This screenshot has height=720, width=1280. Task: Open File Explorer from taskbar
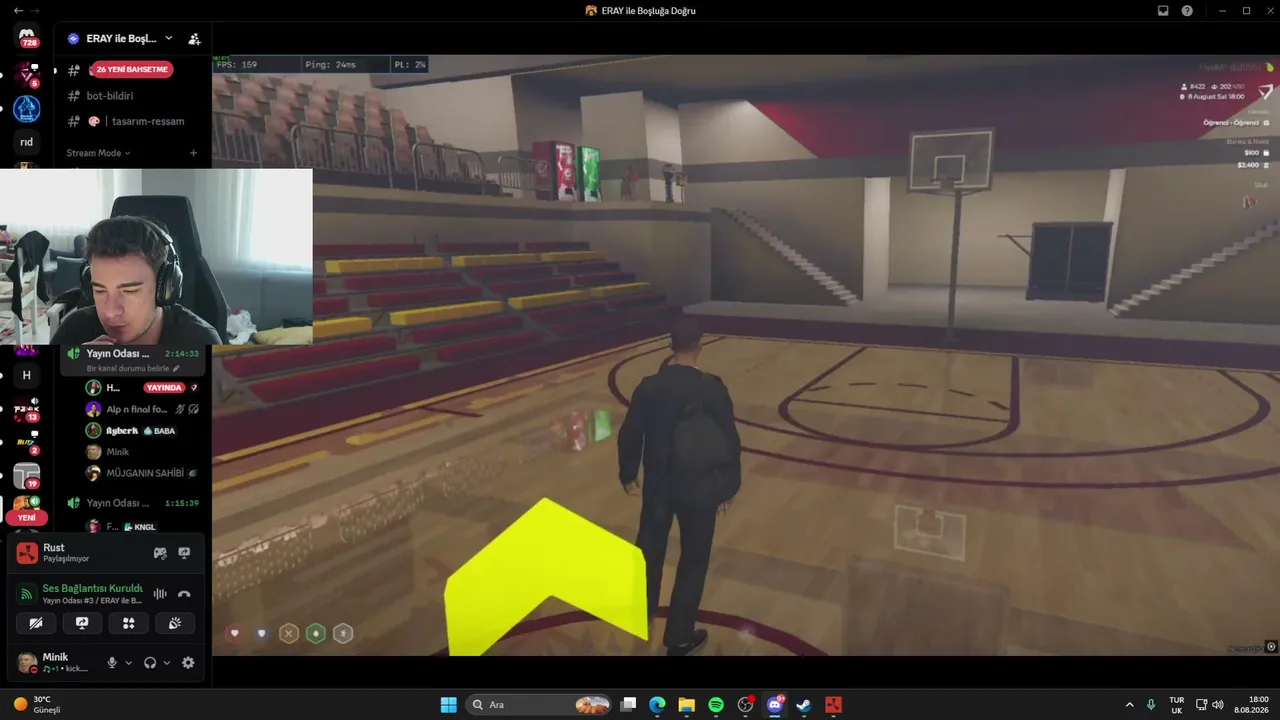[687, 705]
